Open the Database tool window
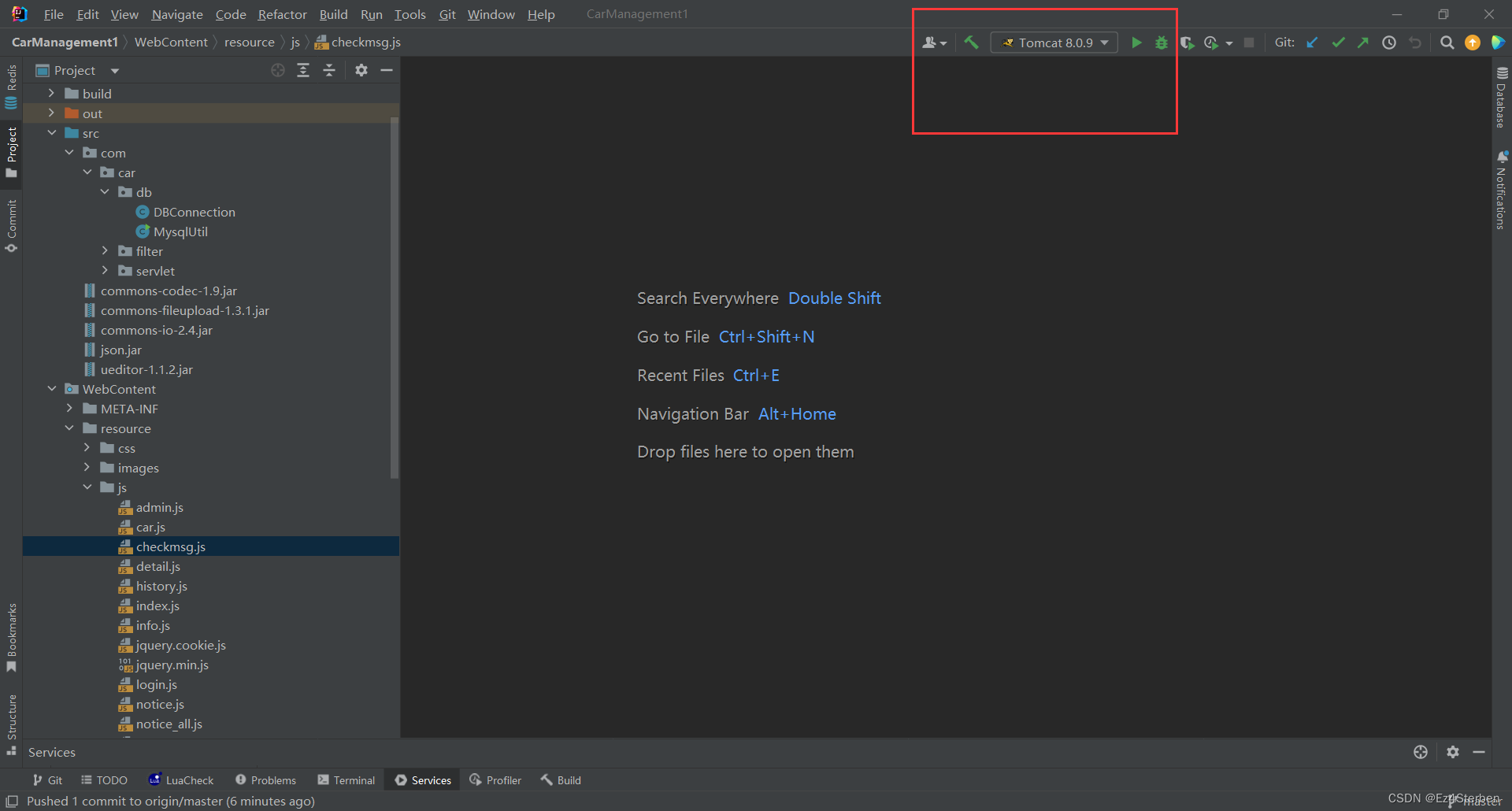This screenshot has width=1512, height=811. (1502, 97)
